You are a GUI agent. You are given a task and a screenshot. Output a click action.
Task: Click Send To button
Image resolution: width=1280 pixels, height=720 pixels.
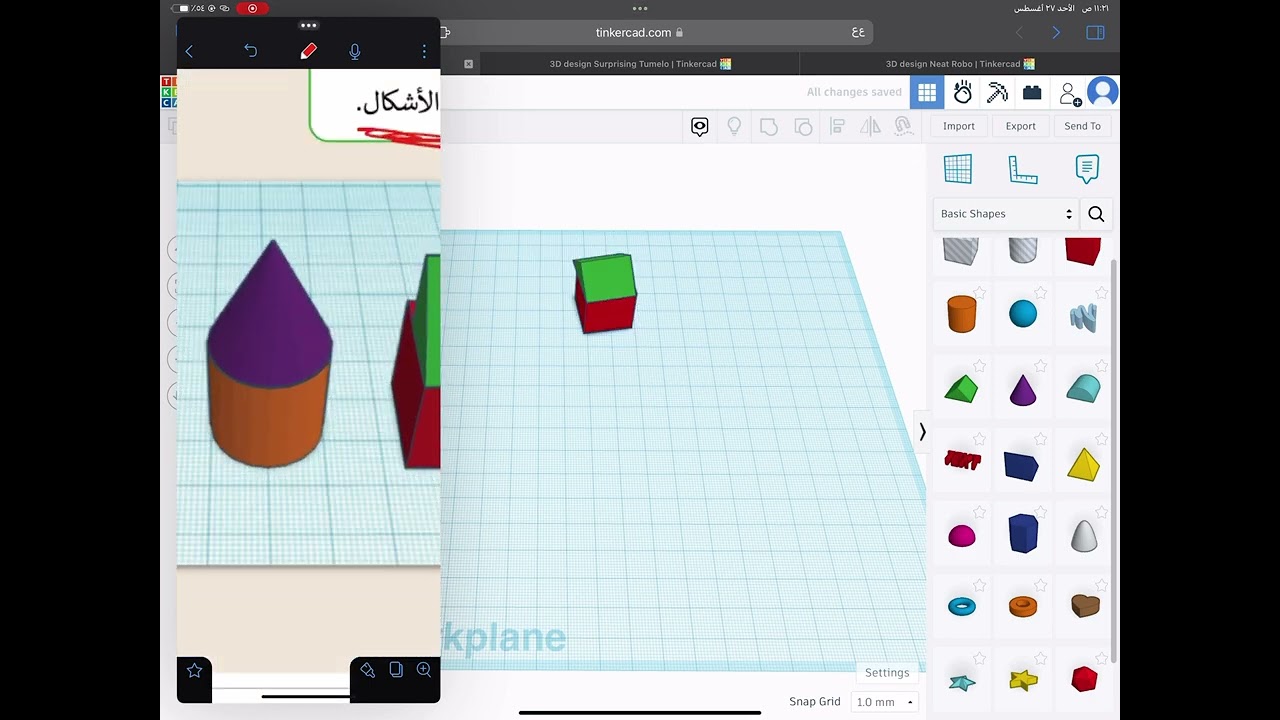coord(1082,126)
